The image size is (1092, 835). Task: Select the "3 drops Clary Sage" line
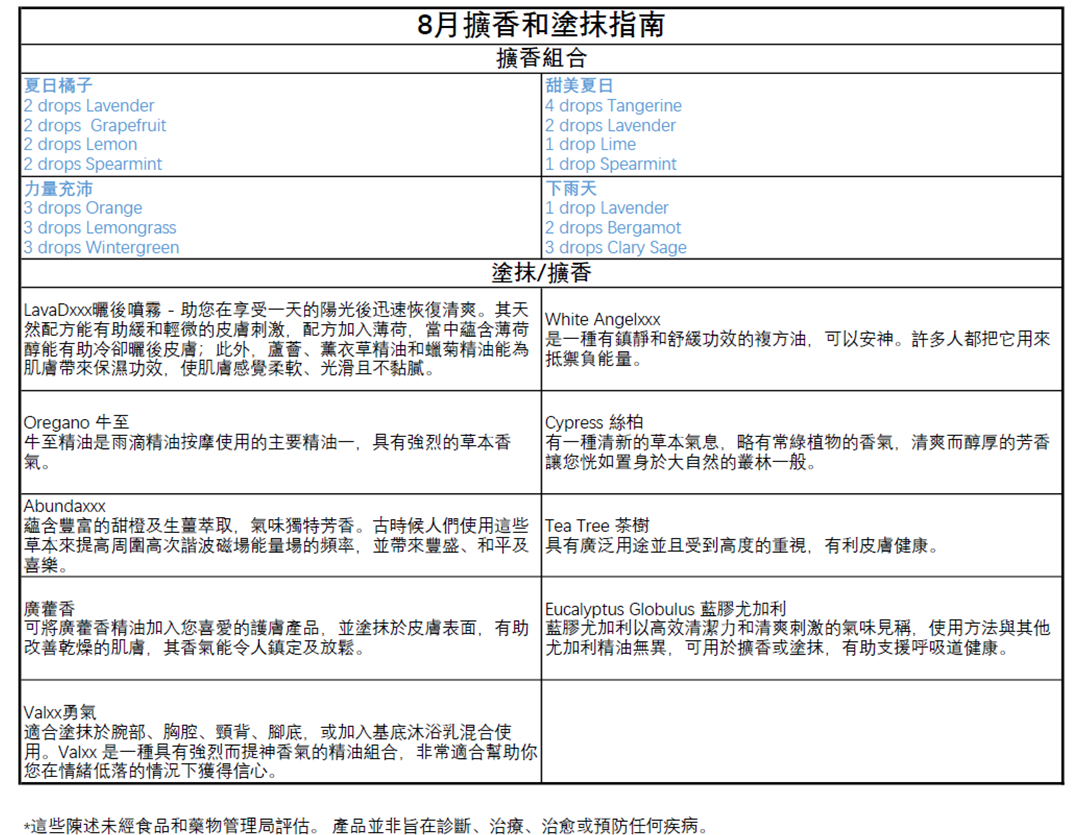point(615,247)
